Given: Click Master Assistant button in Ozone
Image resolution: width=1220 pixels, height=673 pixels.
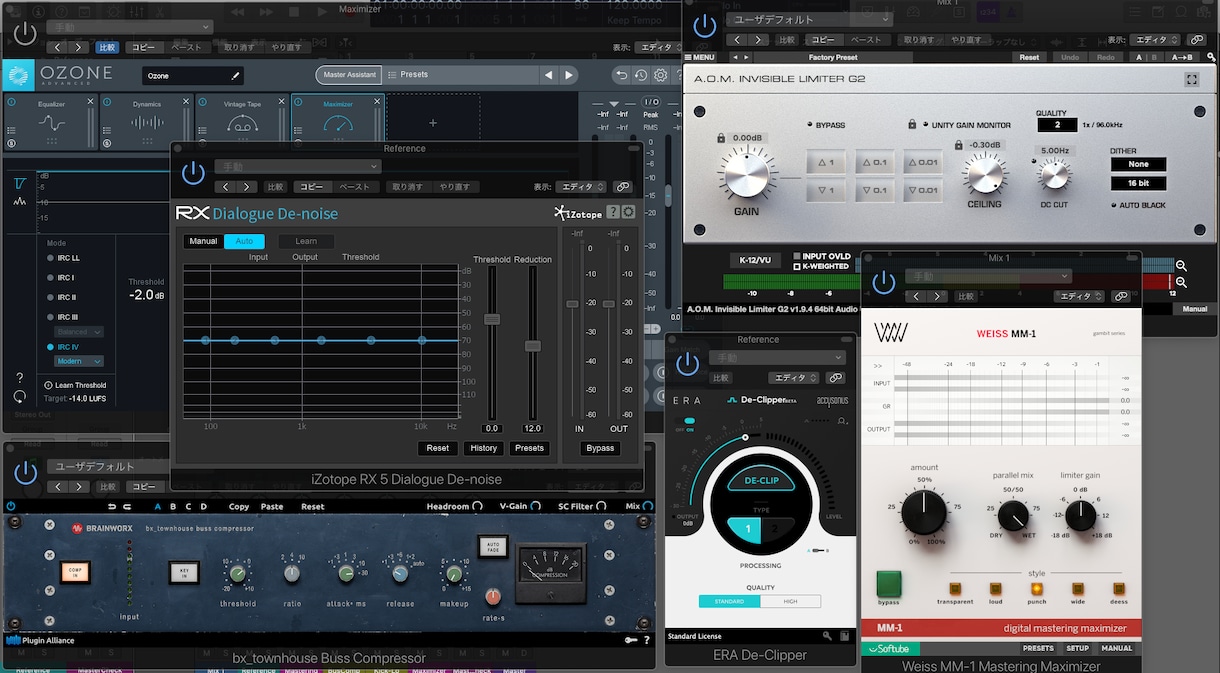Looking at the screenshot, I should [x=348, y=75].
